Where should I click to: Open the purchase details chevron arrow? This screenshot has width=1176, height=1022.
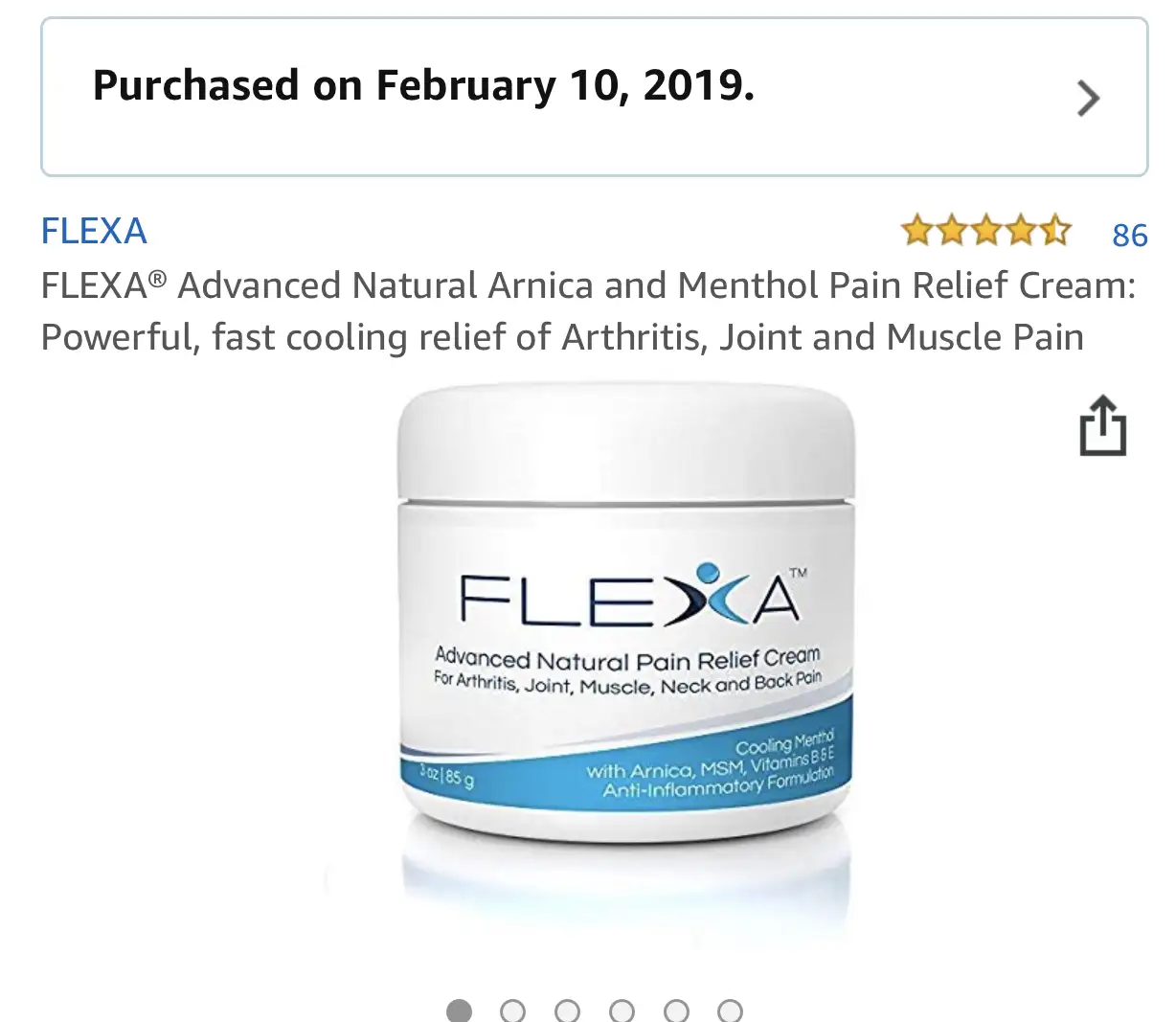[1088, 98]
